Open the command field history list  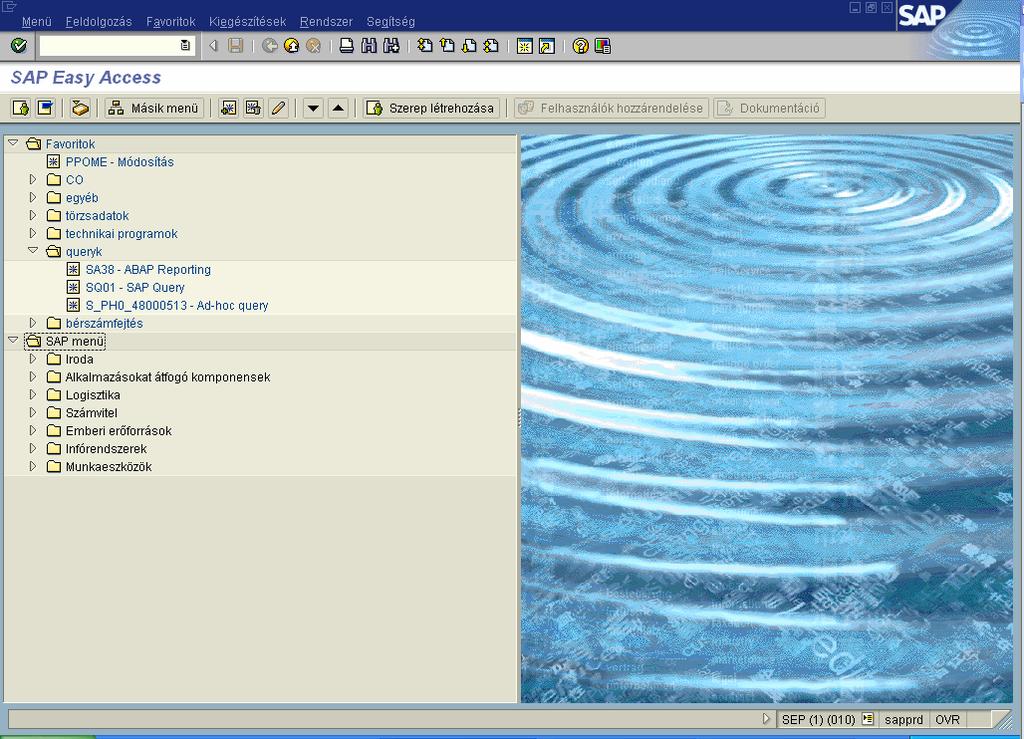(x=185, y=46)
